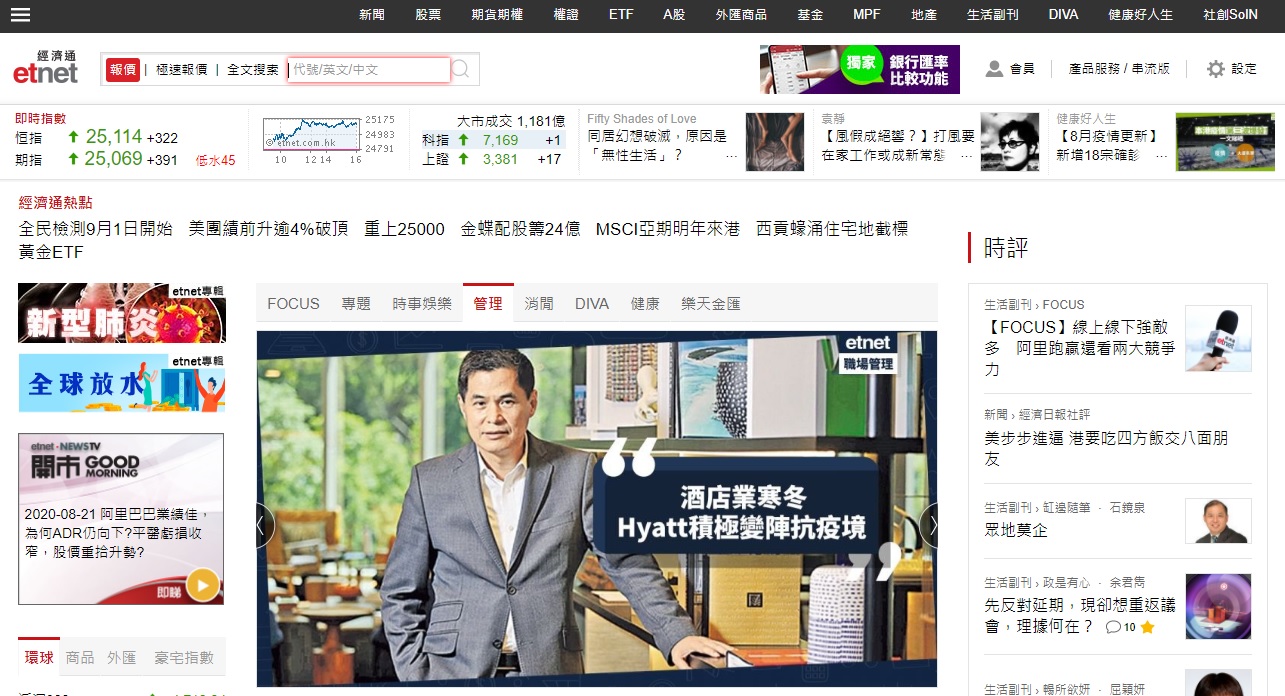
Task: Open the 全球放水 special banner
Action: point(122,382)
